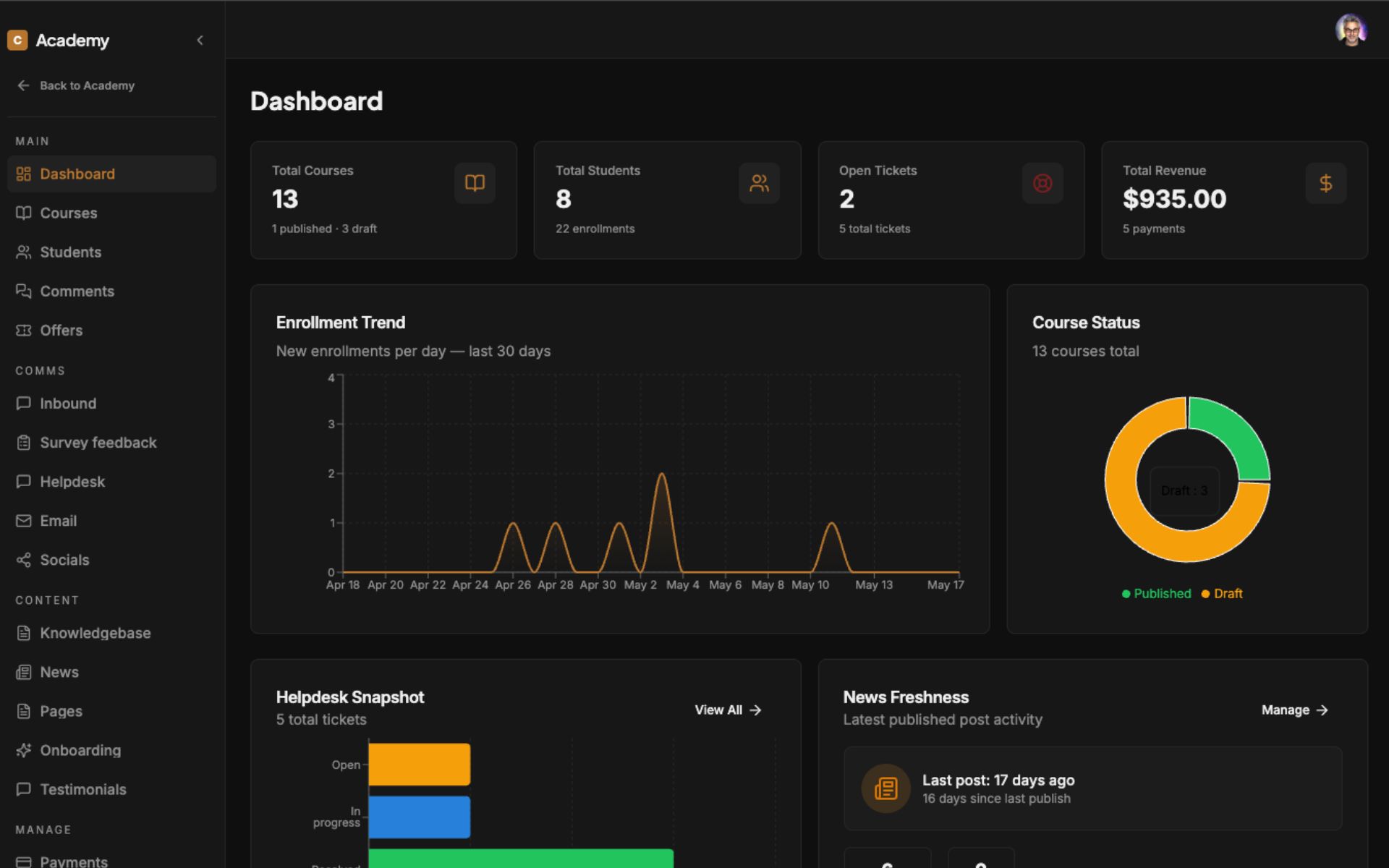The height and width of the screenshot is (868, 1389).
Task: Click the Total Students people icon
Action: [x=759, y=183]
